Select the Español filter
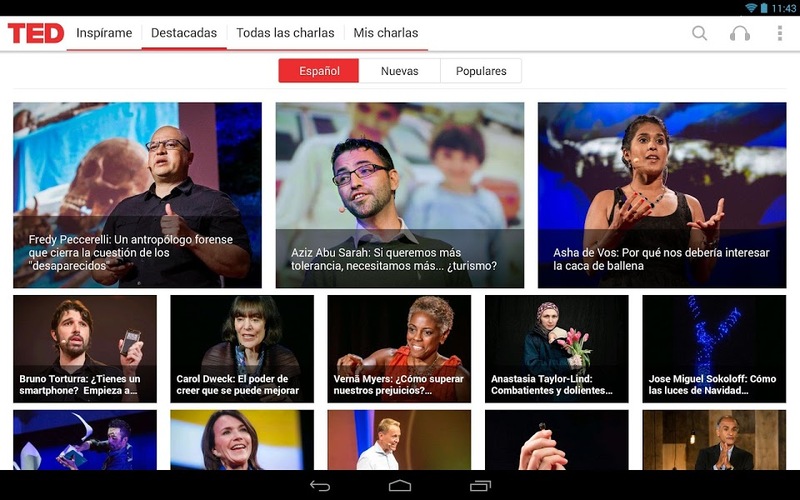The width and height of the screenshot is (800, 500). coord(319,71)
